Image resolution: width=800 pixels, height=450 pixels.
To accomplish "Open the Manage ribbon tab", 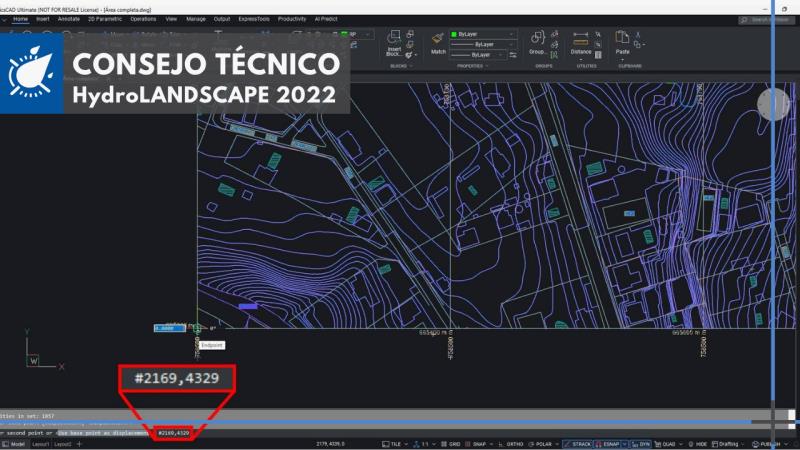I will coord(196,19).
